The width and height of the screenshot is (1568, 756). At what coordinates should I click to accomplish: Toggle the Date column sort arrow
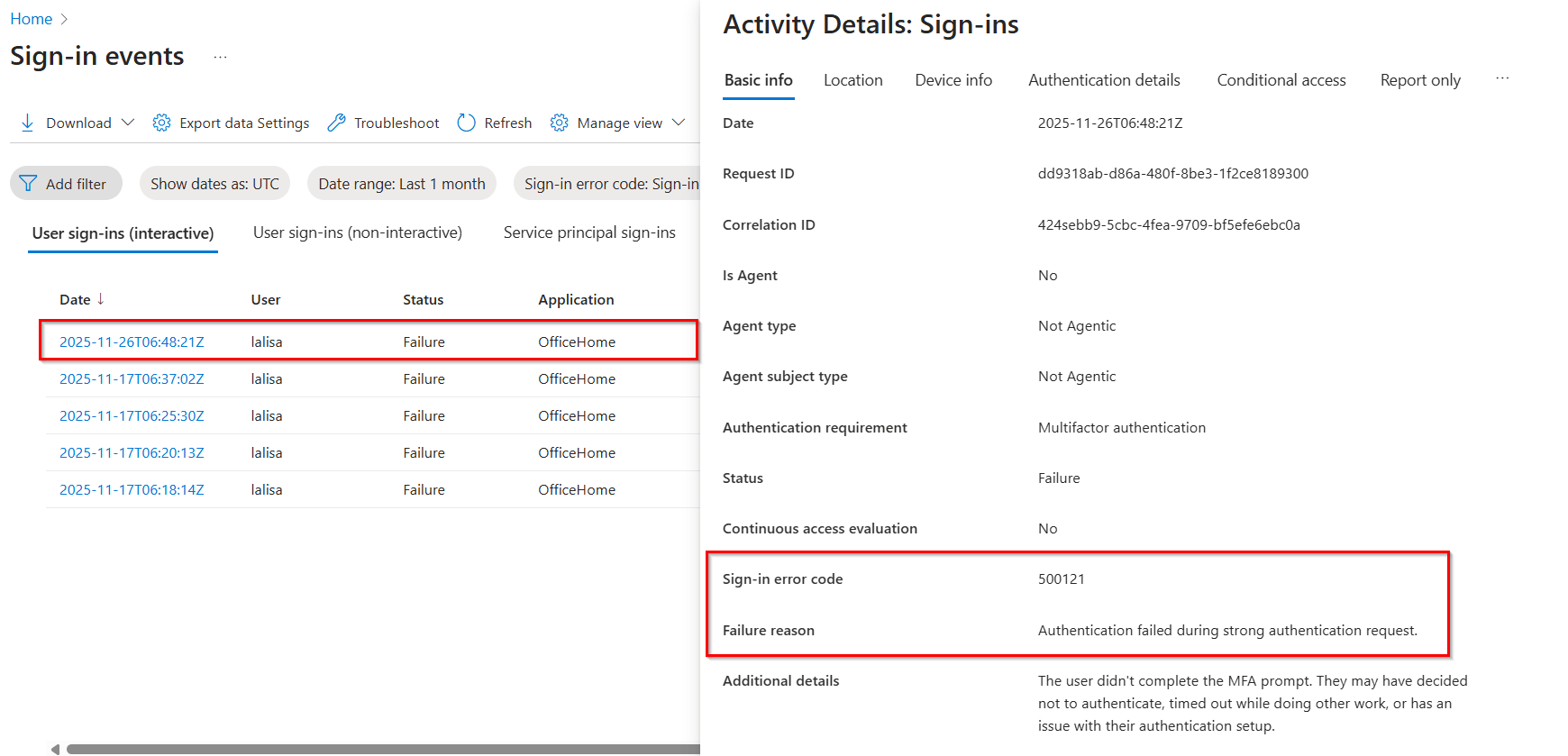click(99, 298)
